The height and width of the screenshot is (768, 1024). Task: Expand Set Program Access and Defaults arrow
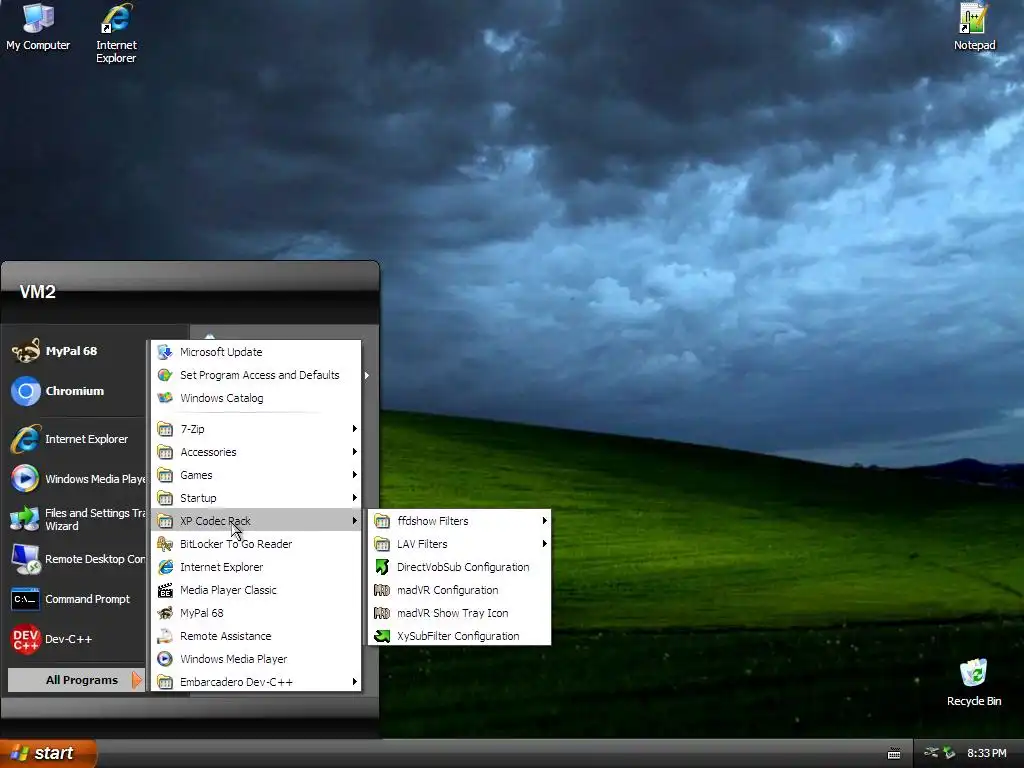coord(367,375)
